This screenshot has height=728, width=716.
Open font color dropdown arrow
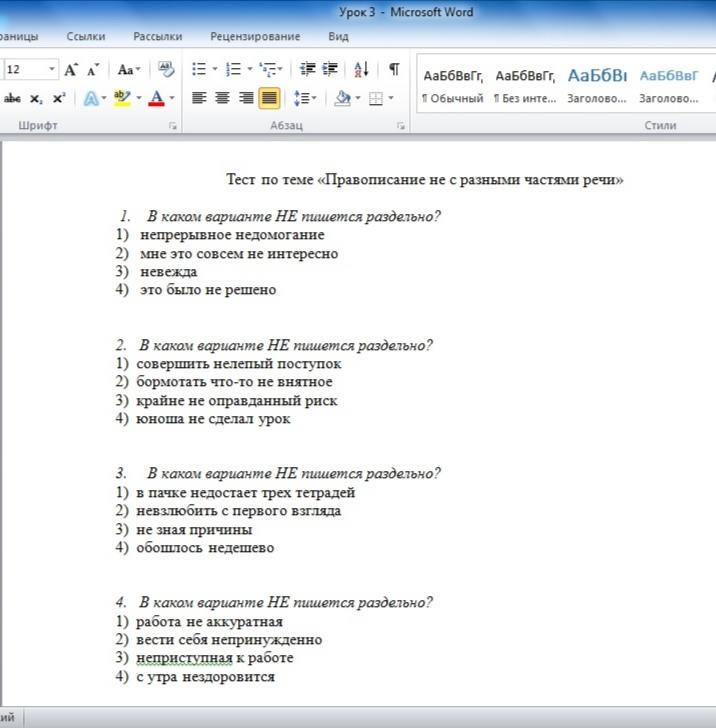click(x=172, y=98)
